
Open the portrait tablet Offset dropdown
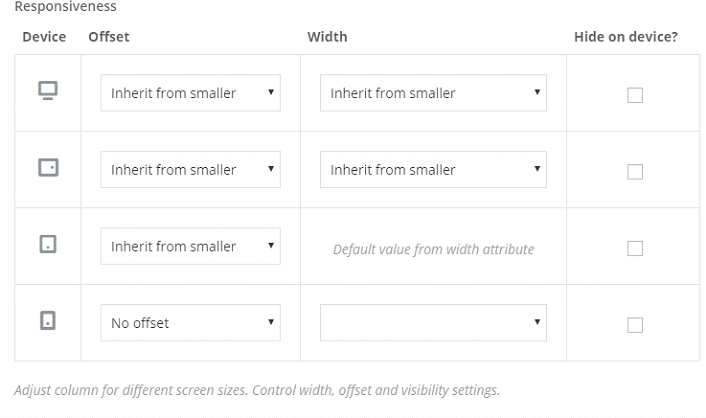tap(190, 246)
